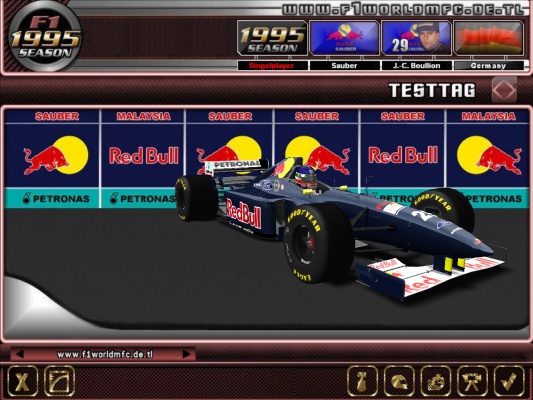Screen dimensions: 533x400
Task: Open the trophy championship icon
Action: (362, 381)
